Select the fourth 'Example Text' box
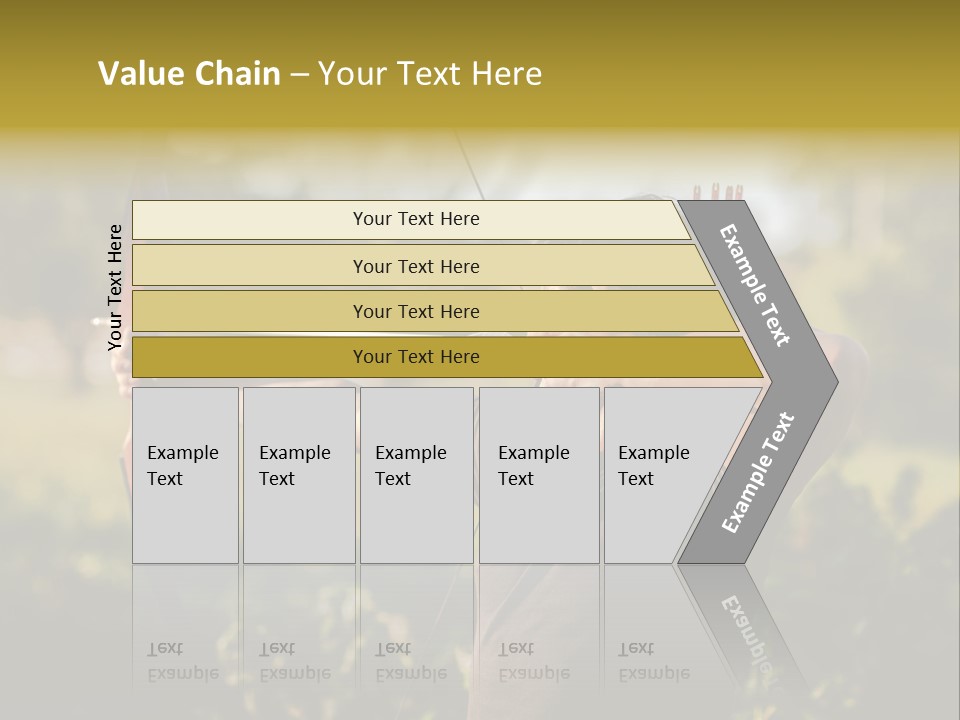 (539, 475)
